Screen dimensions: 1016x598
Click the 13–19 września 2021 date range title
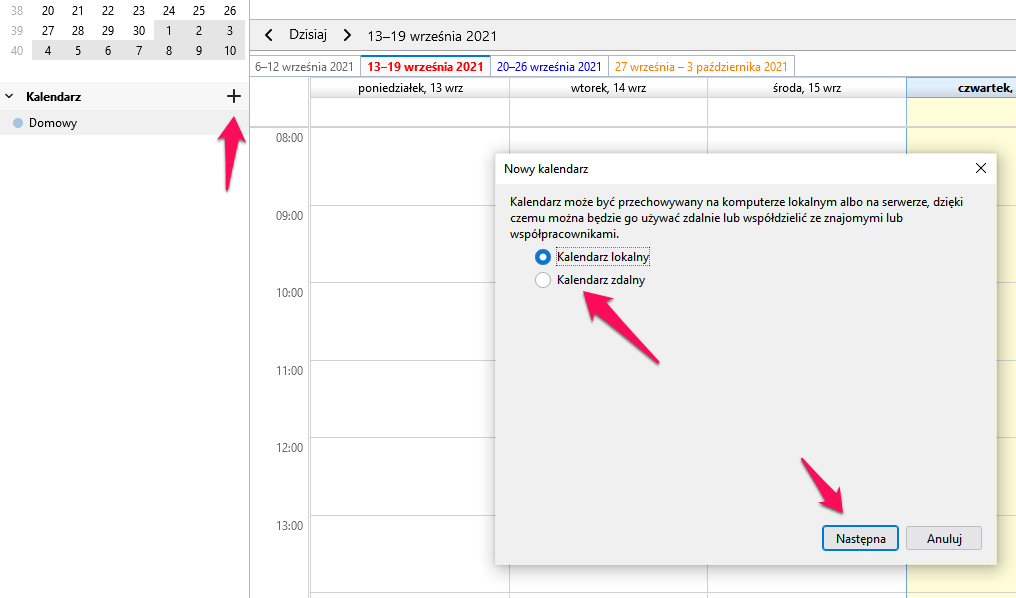click(432, 36)
